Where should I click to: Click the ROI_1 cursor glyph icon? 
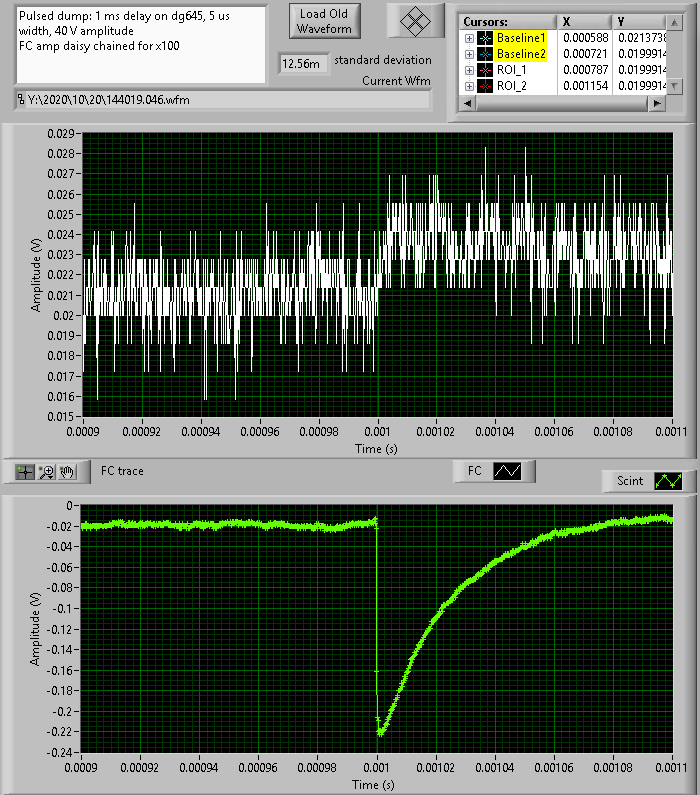pos(484,70)
